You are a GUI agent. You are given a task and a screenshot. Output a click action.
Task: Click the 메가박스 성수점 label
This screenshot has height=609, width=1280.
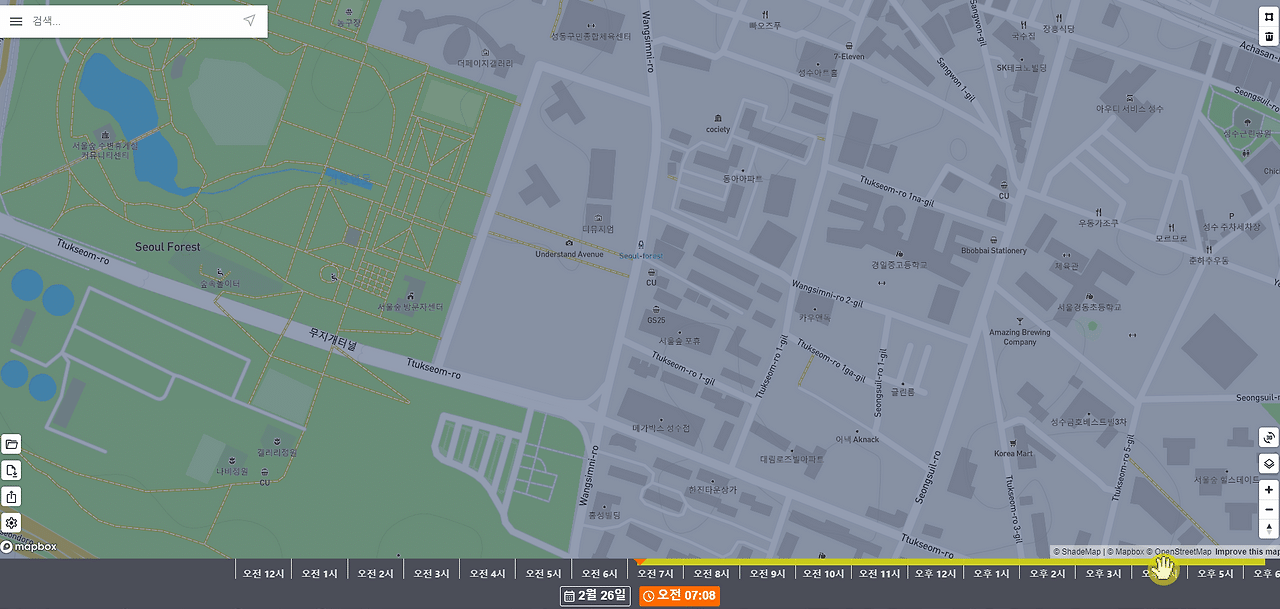coord(661,428)
